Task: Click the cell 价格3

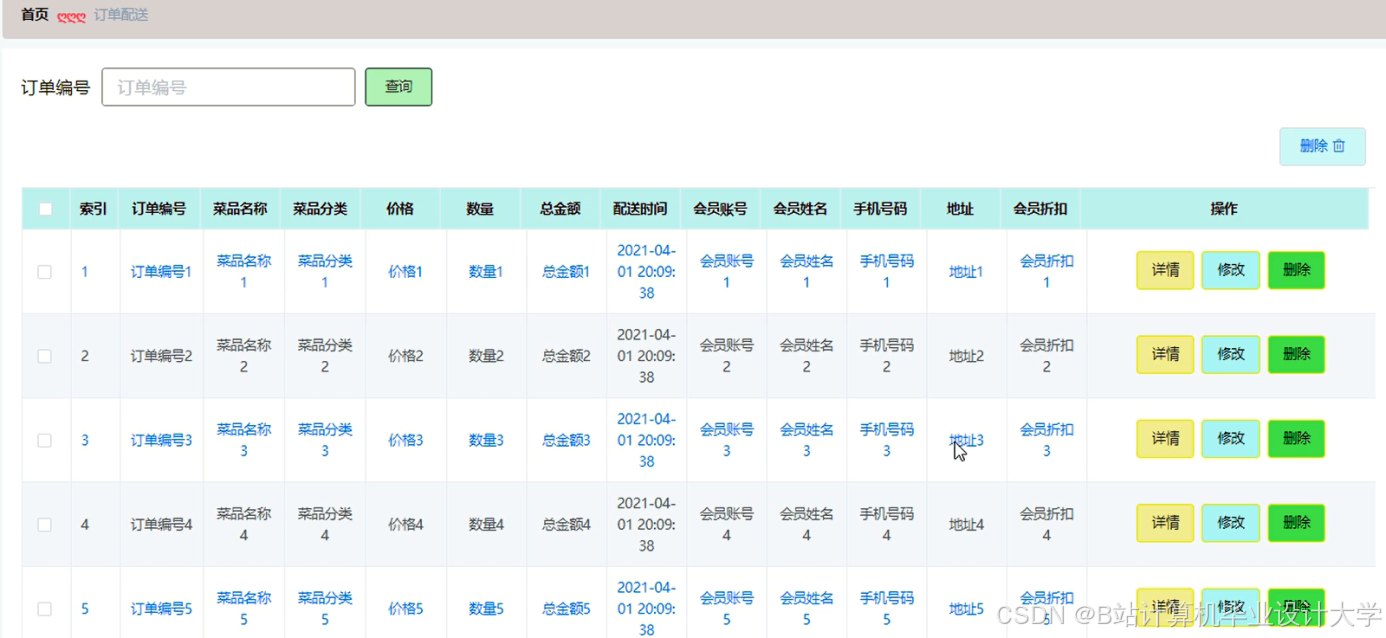Action: pyautogui.click(x=406, y=440)
